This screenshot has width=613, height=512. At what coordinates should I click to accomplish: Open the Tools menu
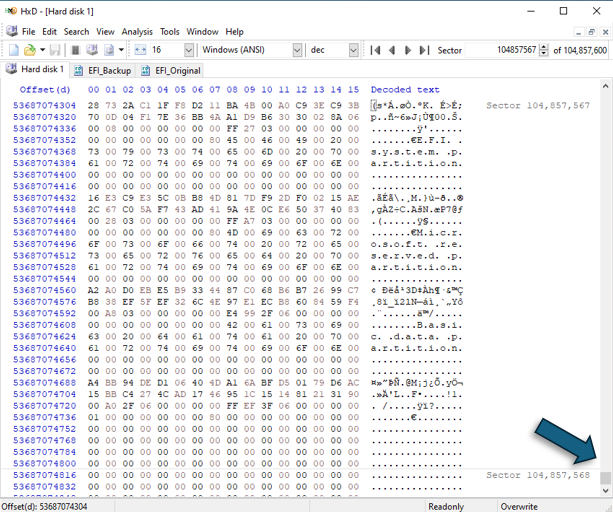(x=170, y=32)
